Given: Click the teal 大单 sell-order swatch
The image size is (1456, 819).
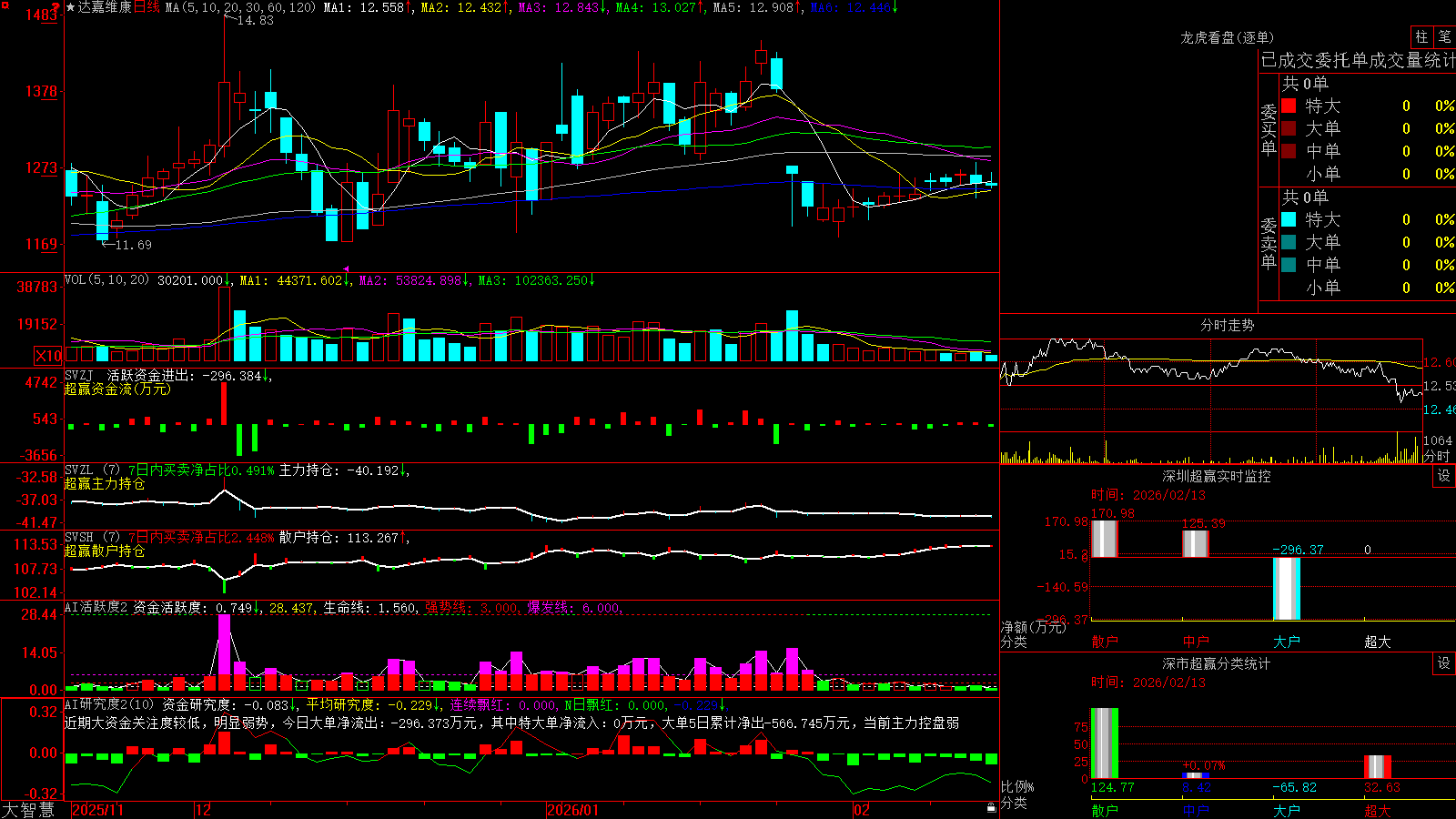Looking at the screenshot, I should 1289,242.
